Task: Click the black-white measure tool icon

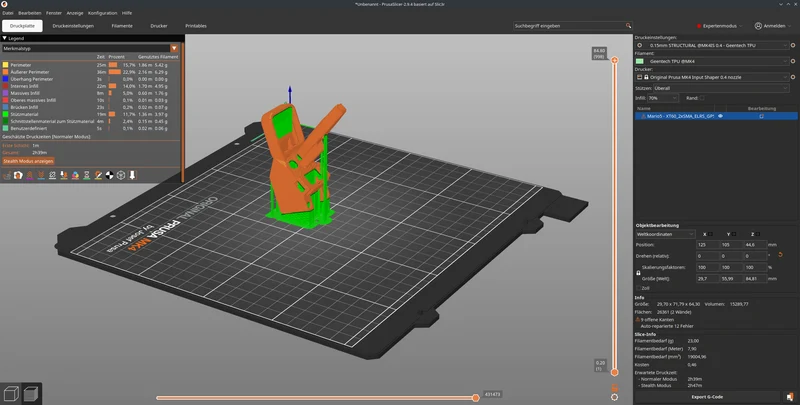Action: 109,175
